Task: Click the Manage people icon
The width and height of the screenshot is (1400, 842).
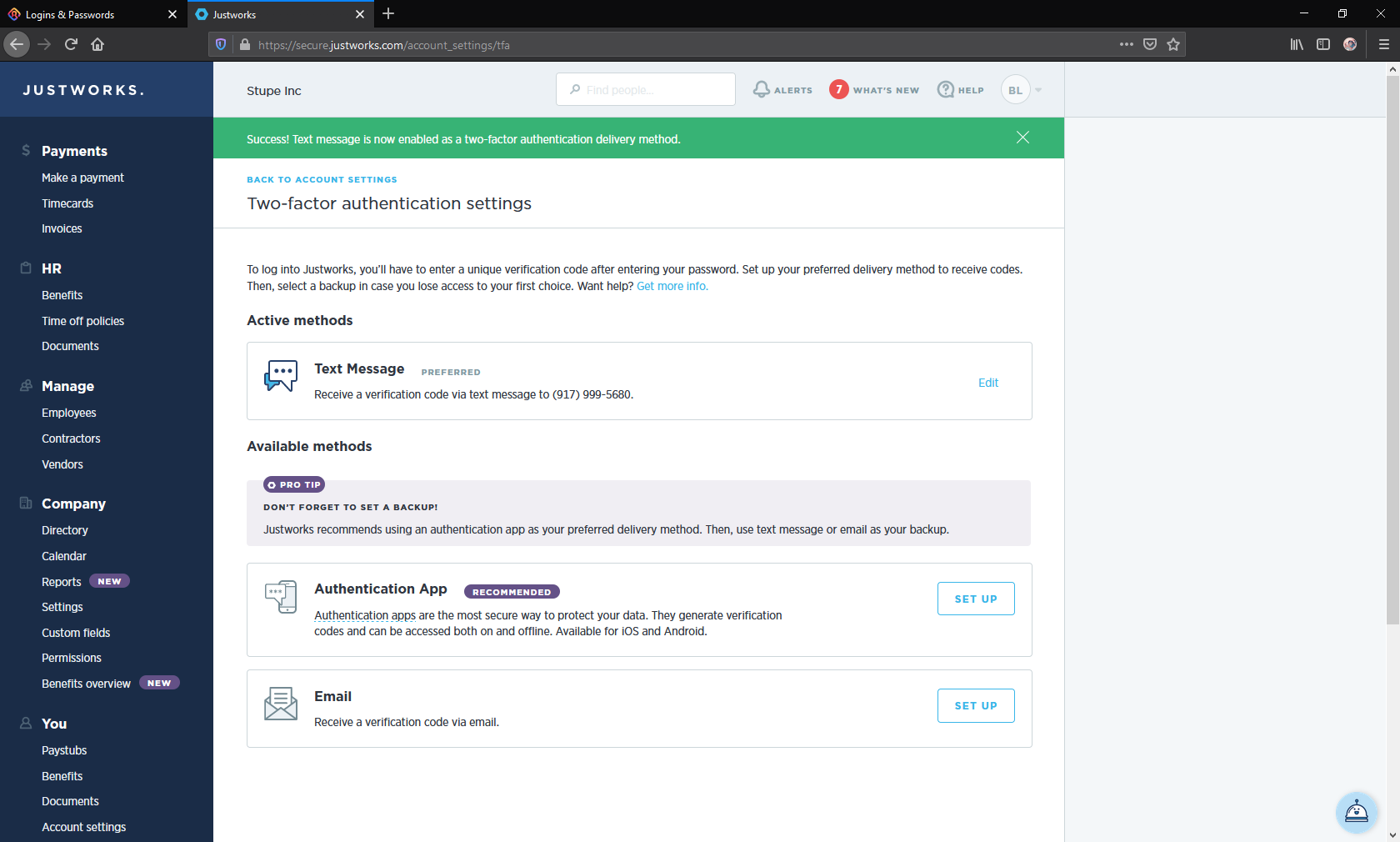Action: tap(26, 385)
